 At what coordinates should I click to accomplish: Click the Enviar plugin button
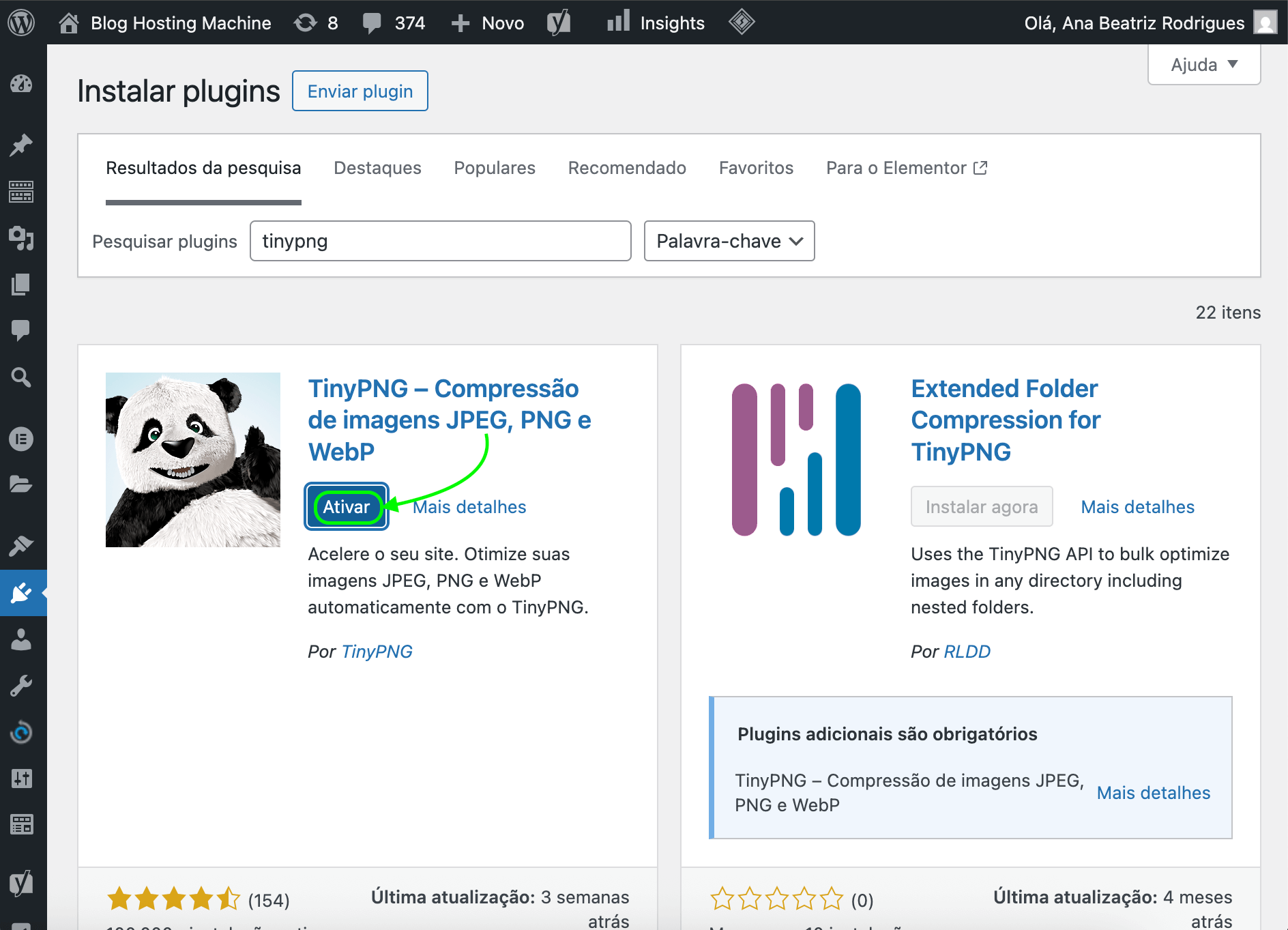(x=360, y=91)
